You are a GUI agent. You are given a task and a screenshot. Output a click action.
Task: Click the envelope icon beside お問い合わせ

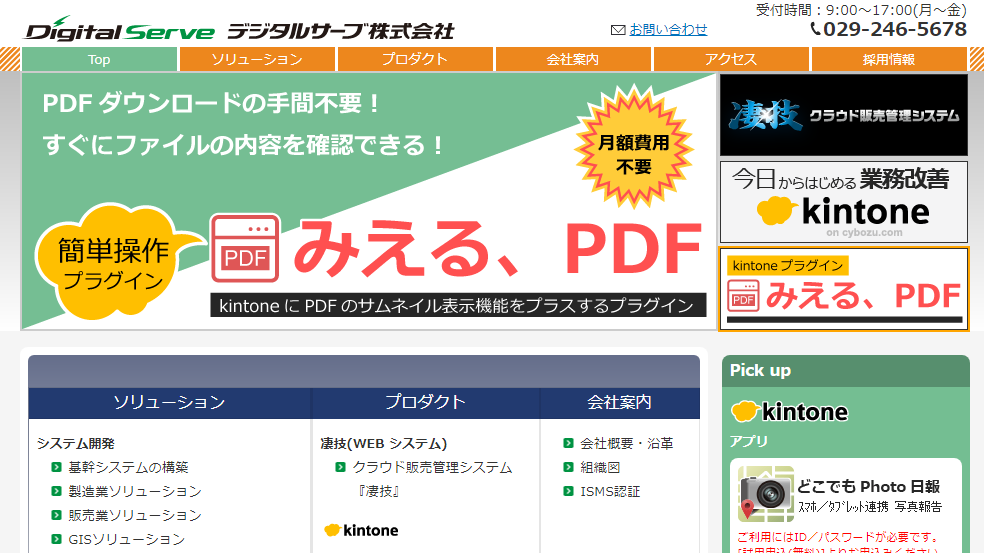pyautogui.click(x=617, y=30)
